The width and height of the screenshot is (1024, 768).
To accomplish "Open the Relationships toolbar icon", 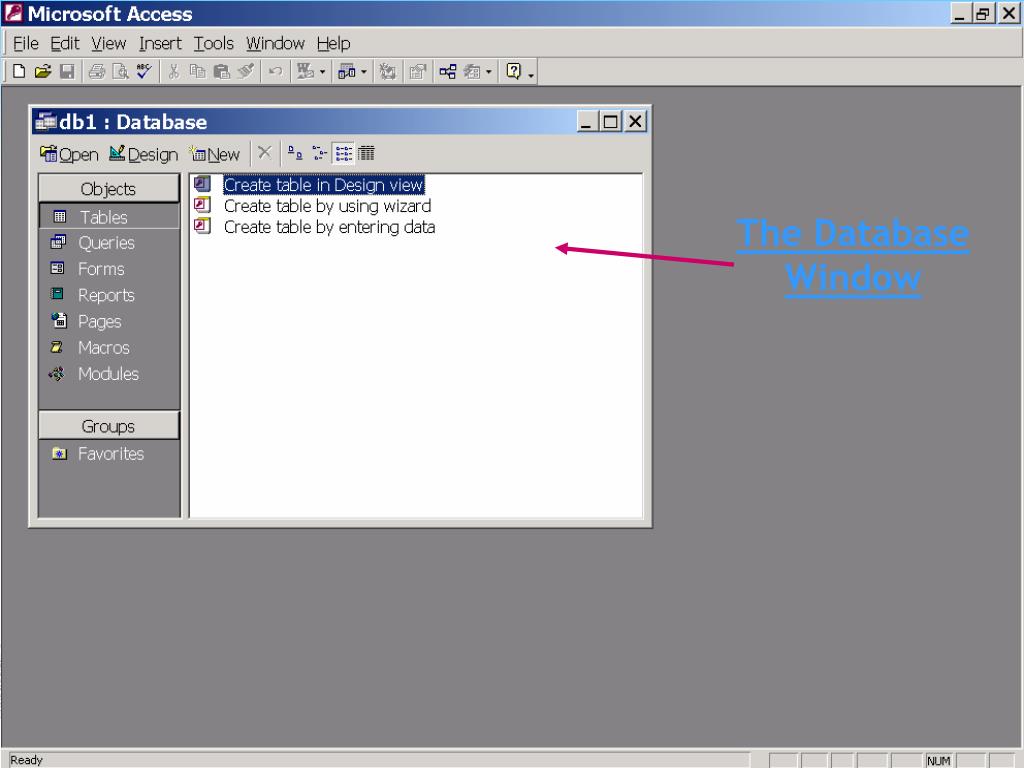I will tap(447, 71).
